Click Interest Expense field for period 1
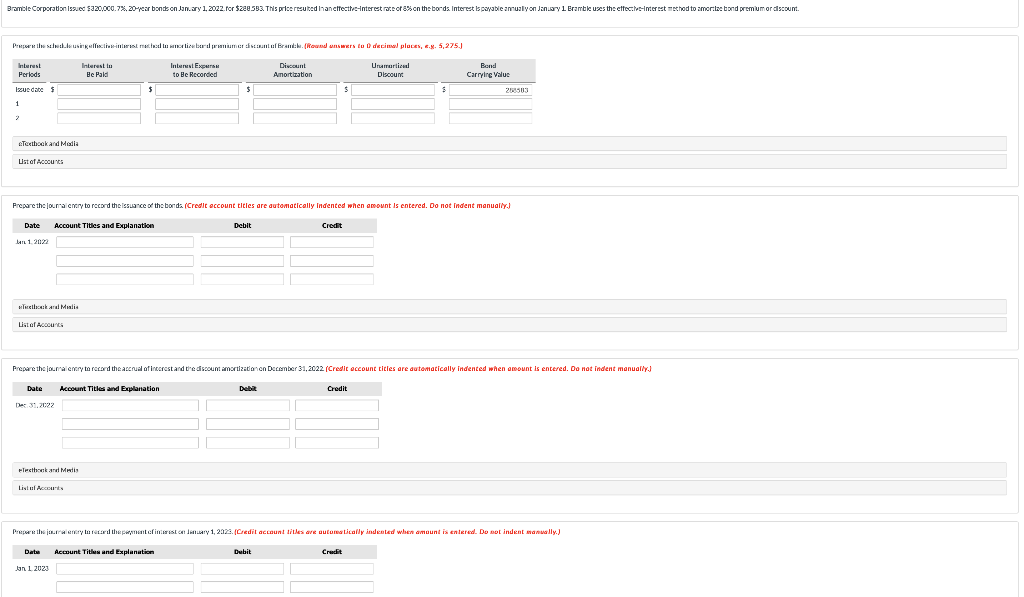1024x597 pixels. click(197, 104)
